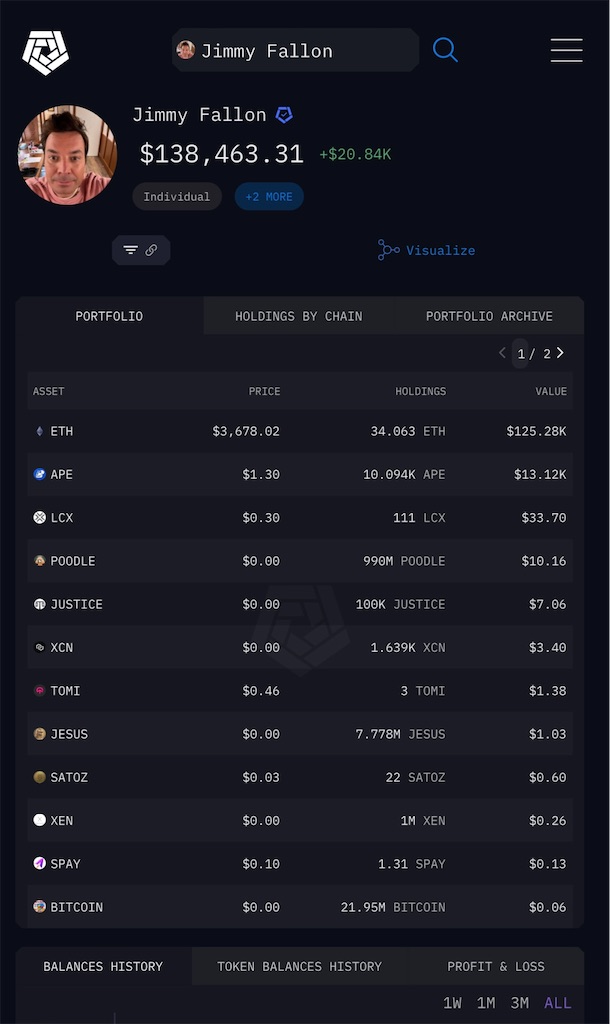
Task: Click the ETH token icon
Action: click(39, 431)
